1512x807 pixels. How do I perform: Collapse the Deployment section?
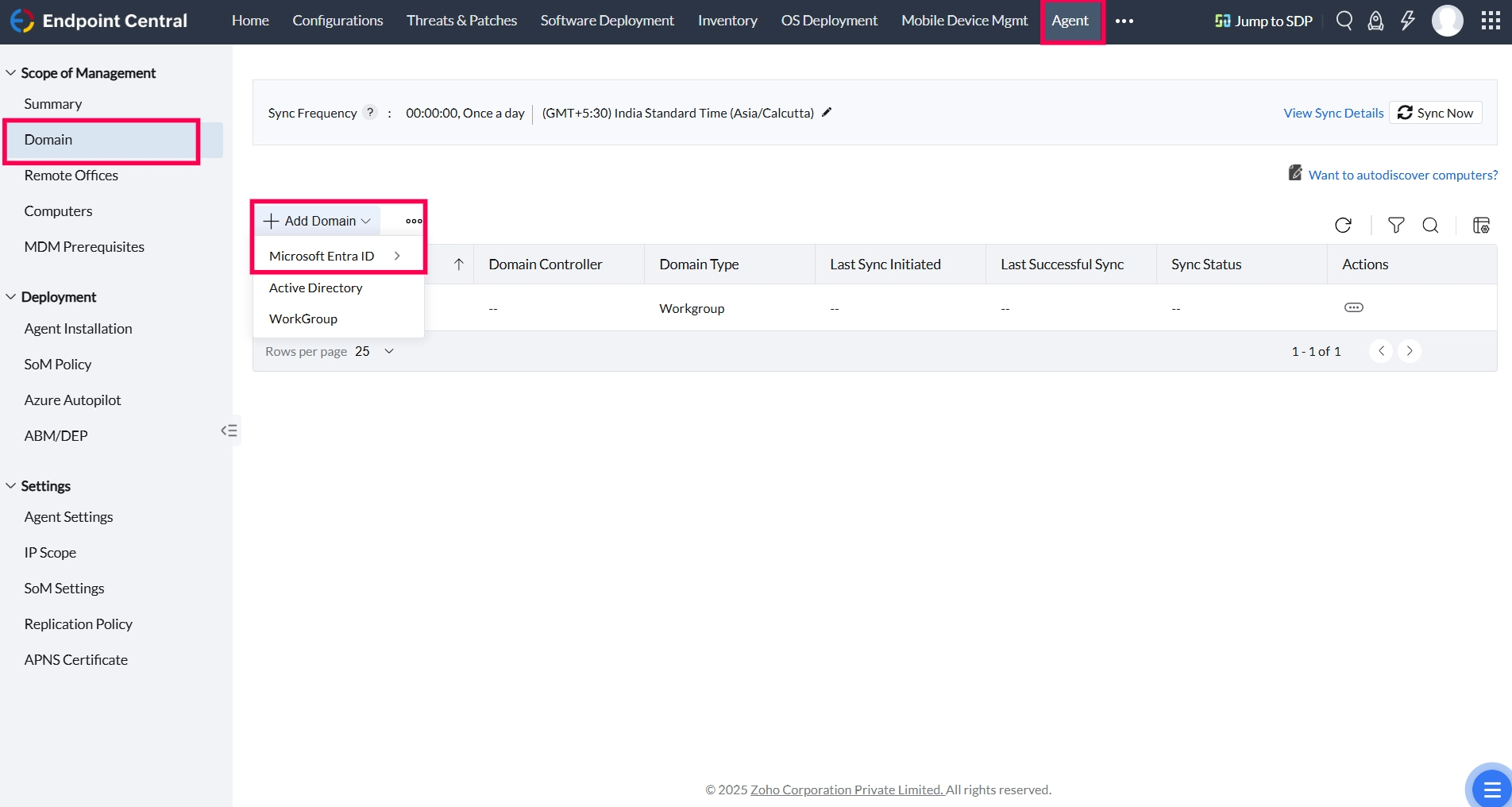click(10, 297)
